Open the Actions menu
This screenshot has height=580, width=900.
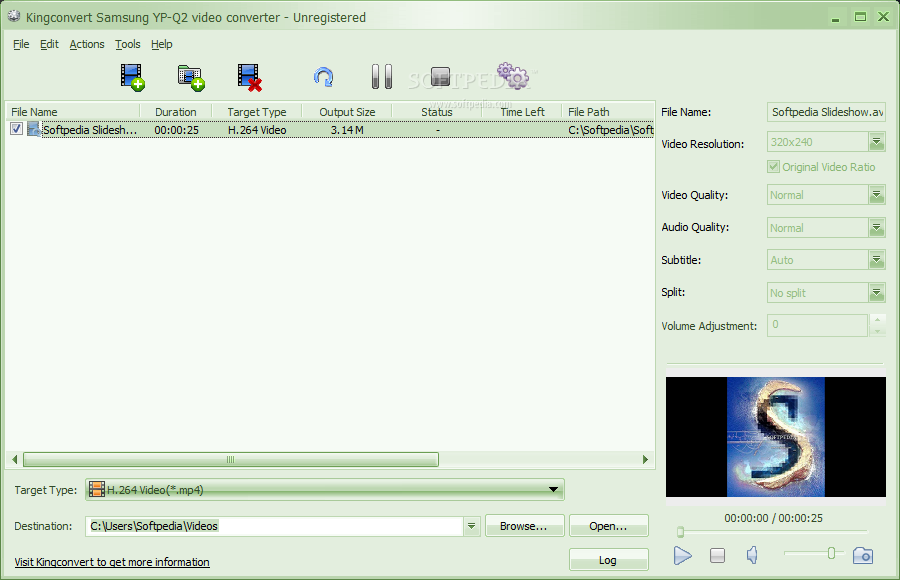87,44
